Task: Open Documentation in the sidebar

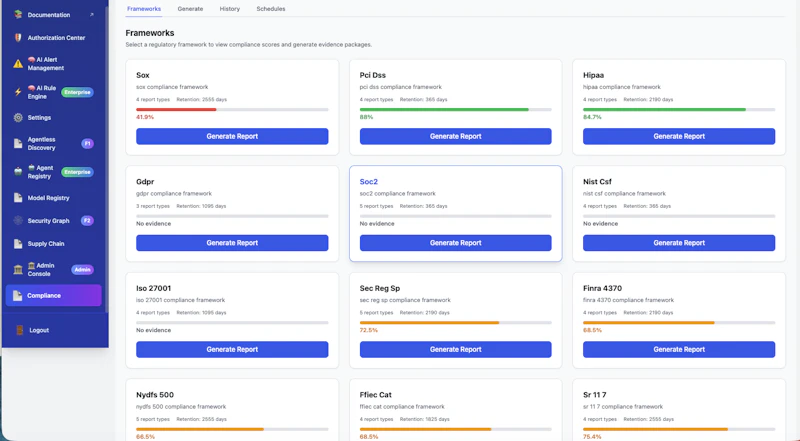Action: [x=54, y=15]
